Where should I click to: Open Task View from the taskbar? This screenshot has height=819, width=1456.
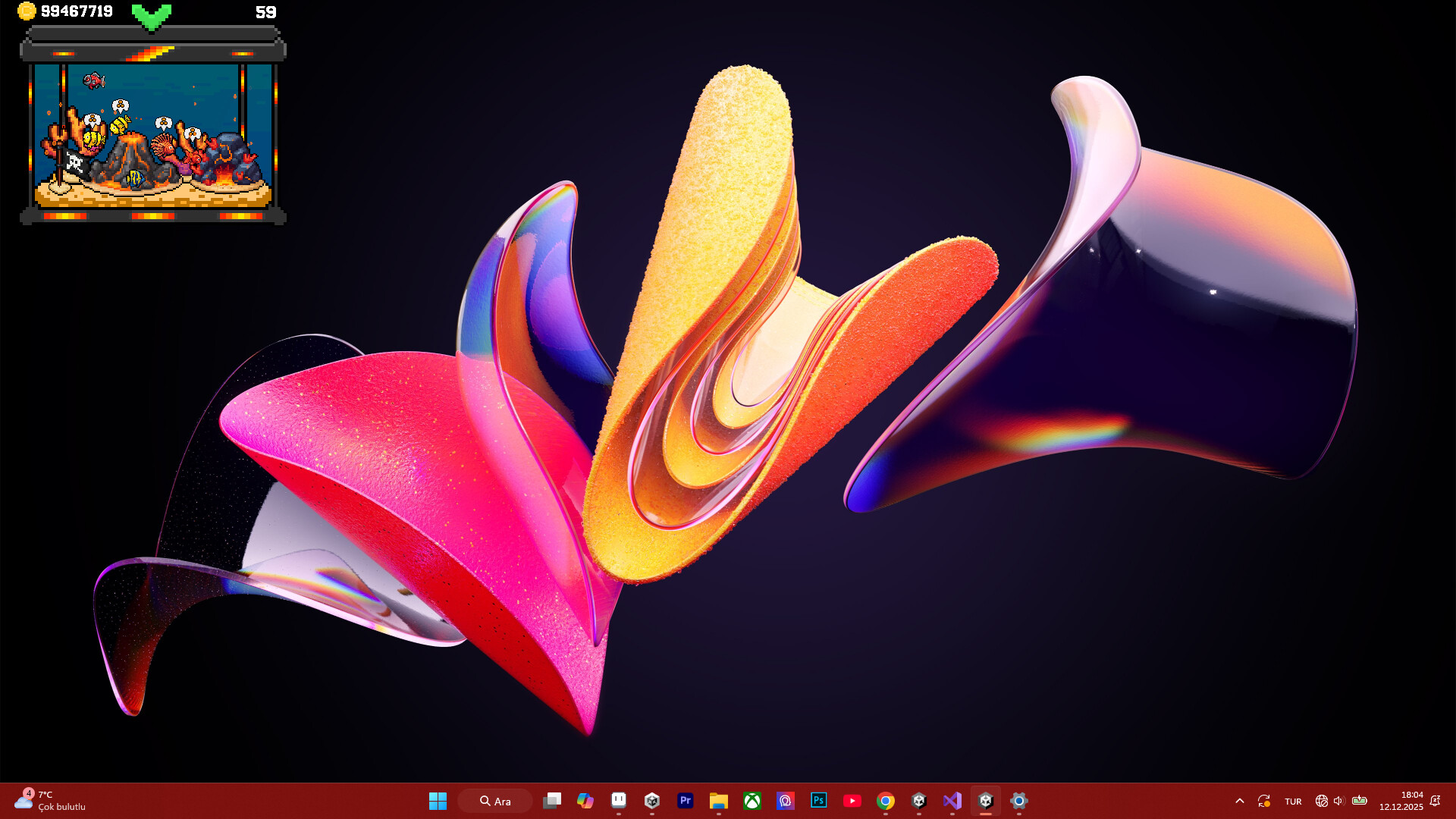click(x=552, y=801)
